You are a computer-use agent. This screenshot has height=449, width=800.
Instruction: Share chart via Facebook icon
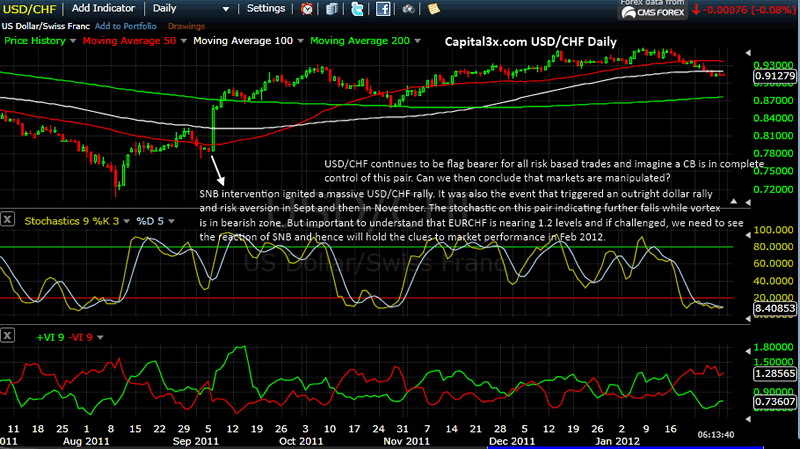pyautogui.click(x=383, y=9)
